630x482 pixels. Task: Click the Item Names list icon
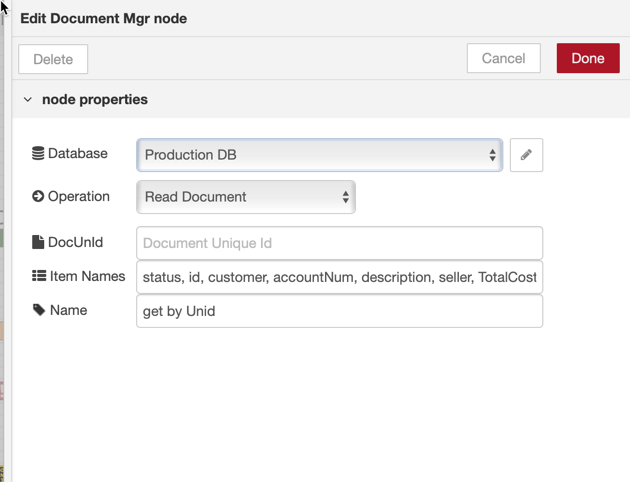pos(38,276)
